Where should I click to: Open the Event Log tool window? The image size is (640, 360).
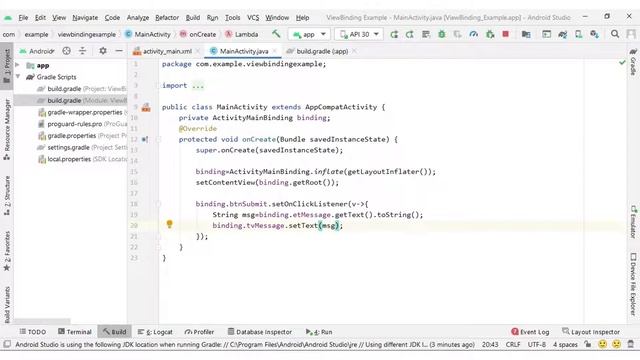point(530,332)
